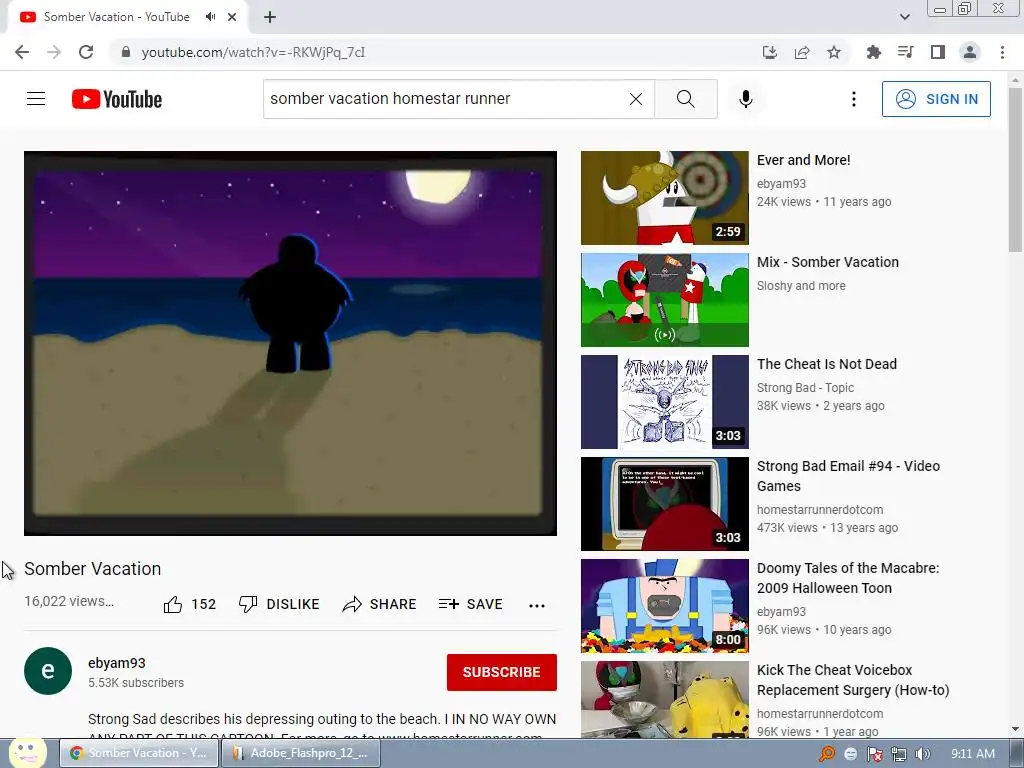Open Doomy Tales of the Macabre title

(848, 577)
